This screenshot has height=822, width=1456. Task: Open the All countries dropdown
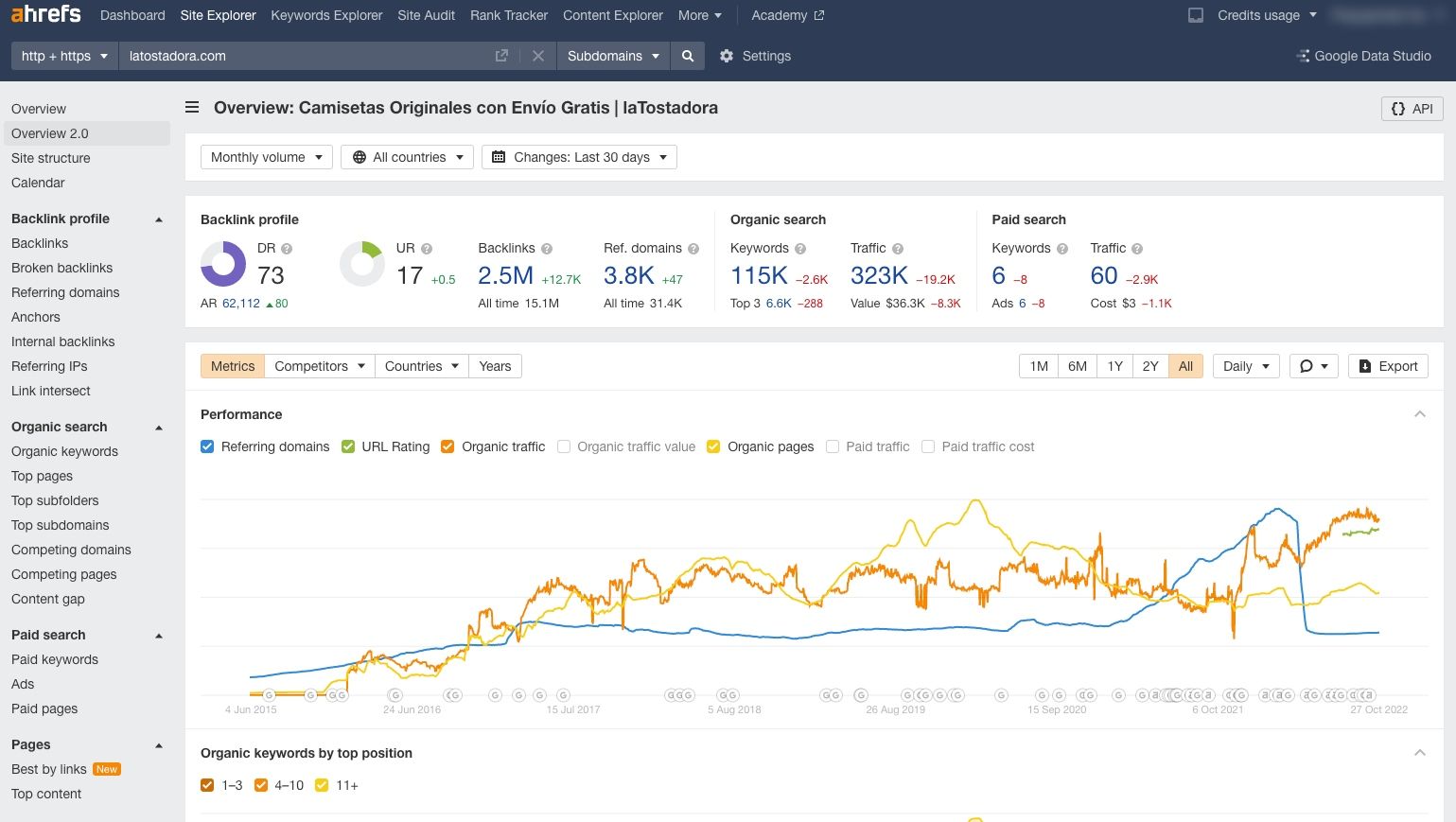tap(409, 157)
